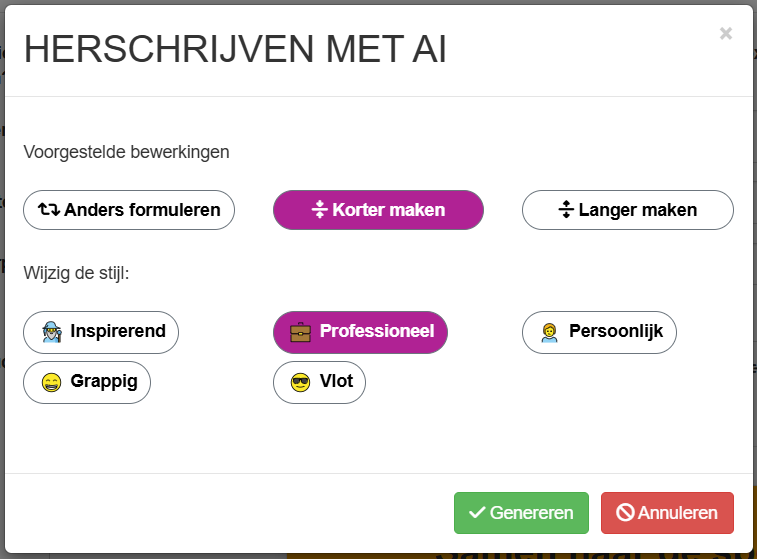Screen dimensions: 757x559
Task: Click the compress icon on Korter maken
Action: pos(320,210)
